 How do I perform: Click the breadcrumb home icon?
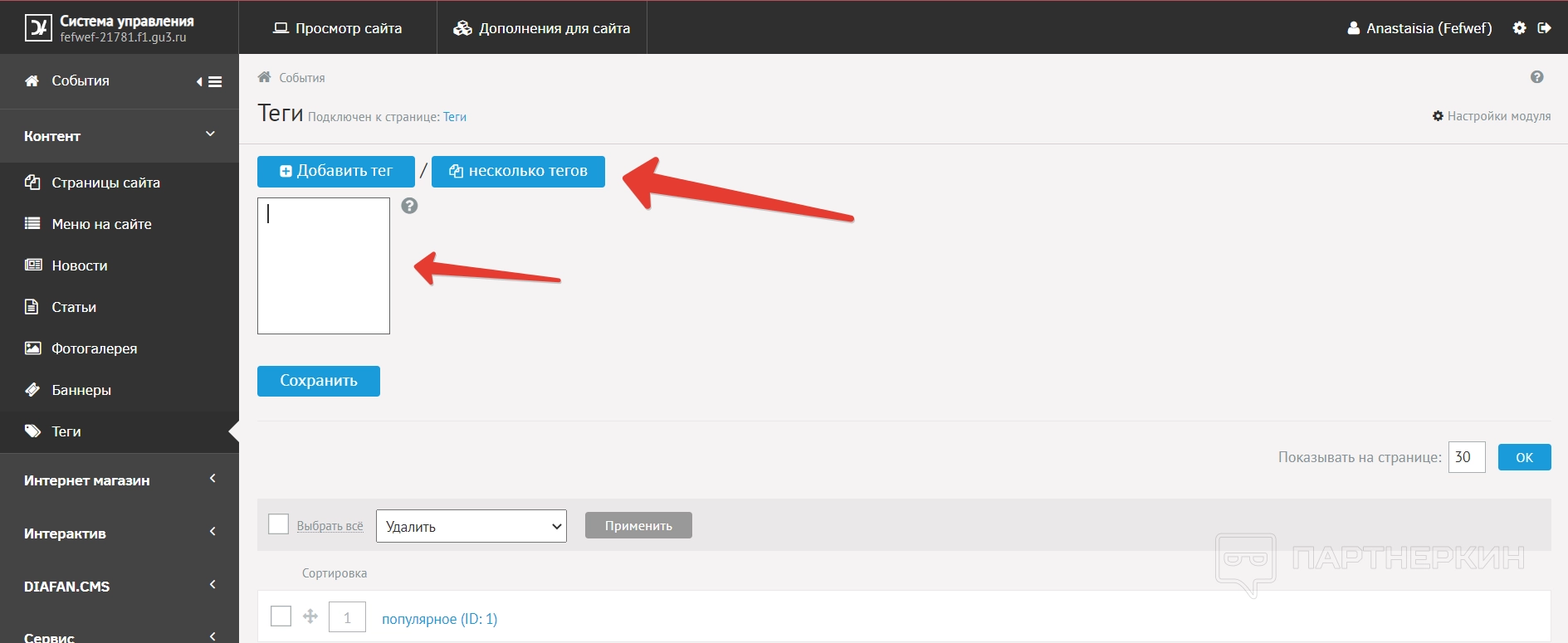(264, 77)
